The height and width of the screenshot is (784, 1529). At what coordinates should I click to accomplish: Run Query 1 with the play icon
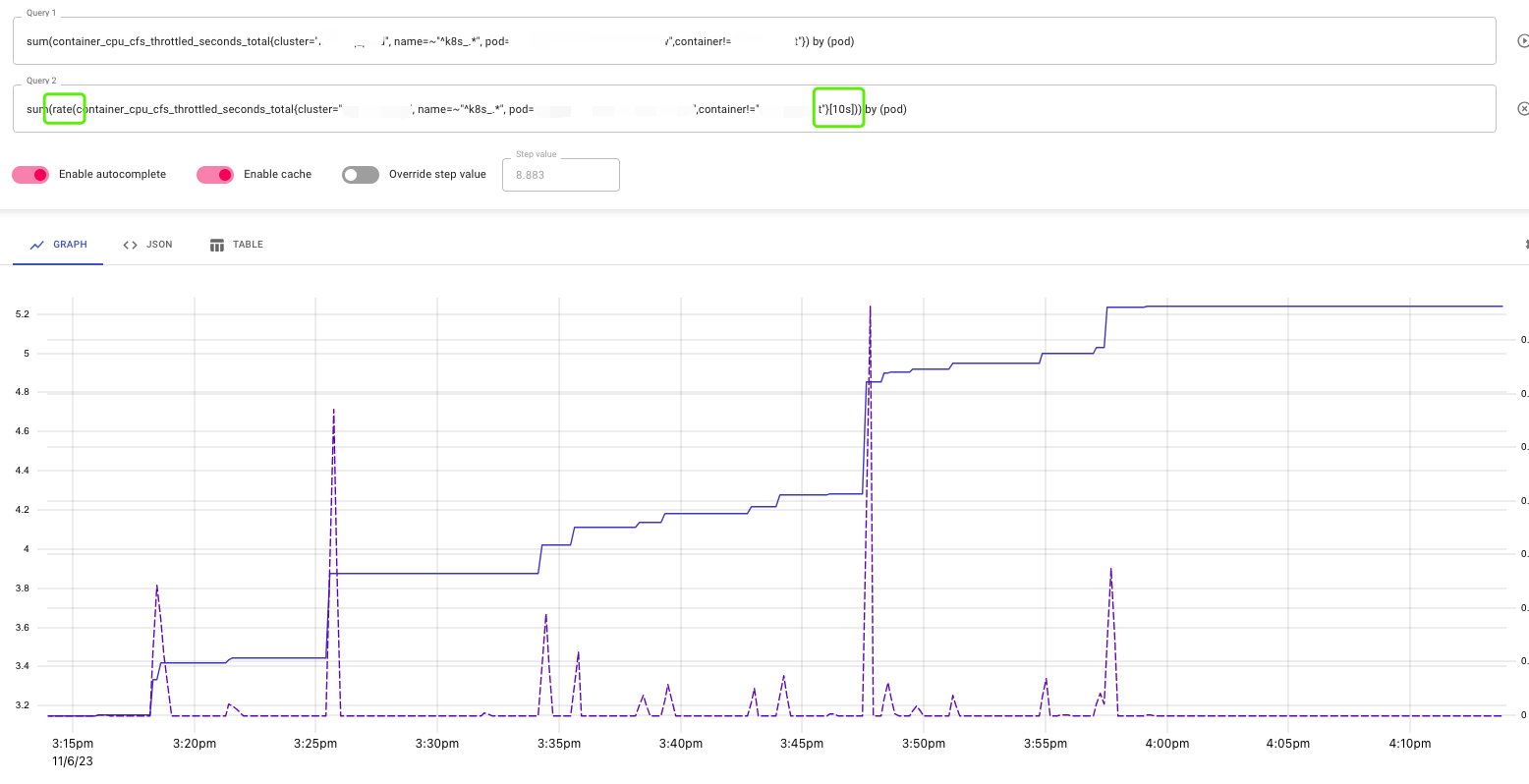pos(1523,41)
